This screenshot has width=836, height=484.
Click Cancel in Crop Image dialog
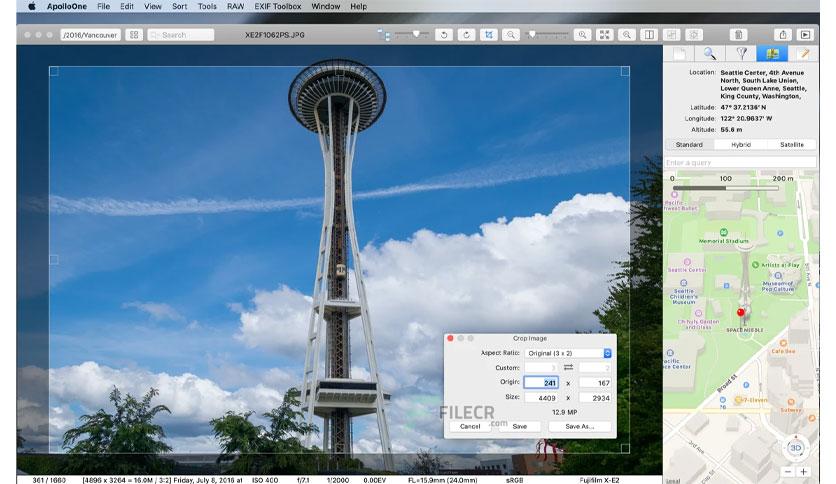(x=470, y=426)
